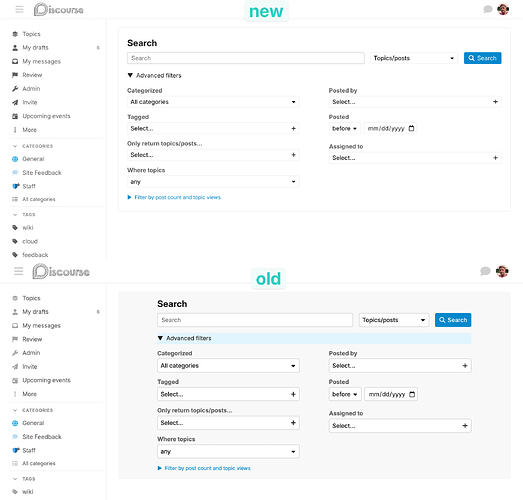Collapse Advanced filters in new layout
Image resolution: width=523 pixels, height=500 pixels.
[x=154, y=75]
